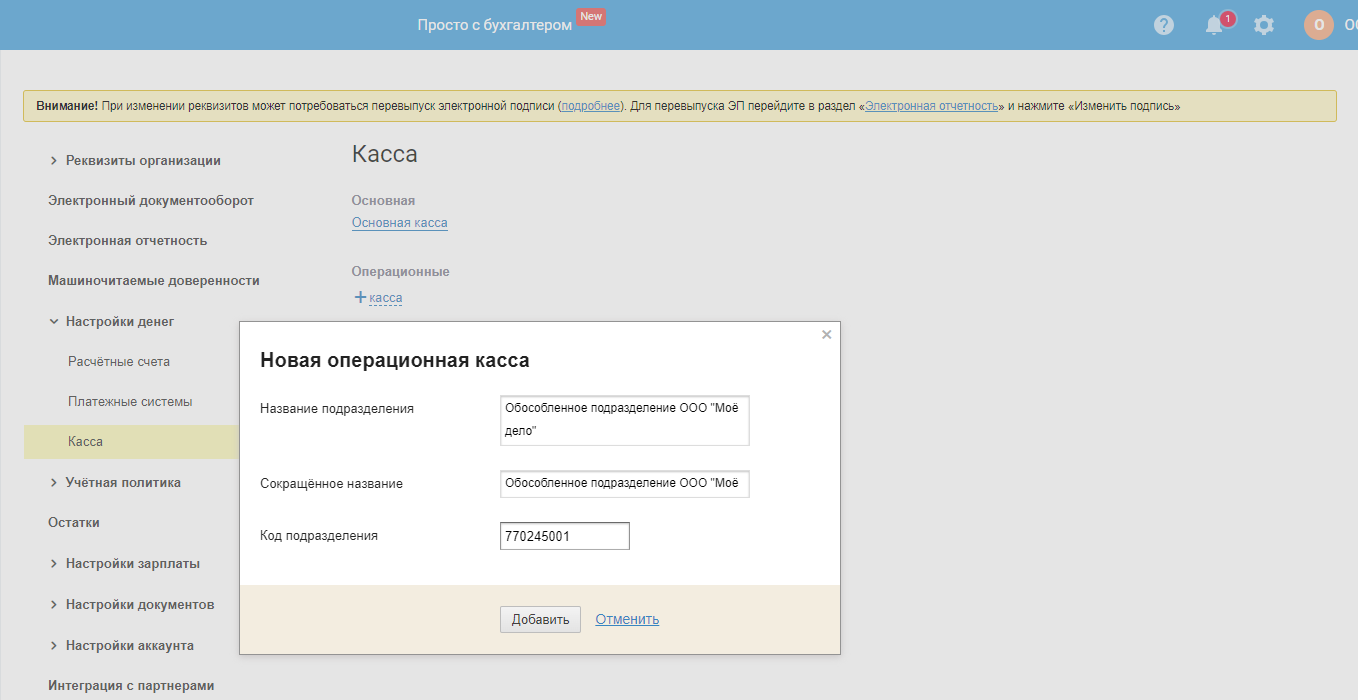
Task: Click the Код подразделения input field
Action: 564,536
